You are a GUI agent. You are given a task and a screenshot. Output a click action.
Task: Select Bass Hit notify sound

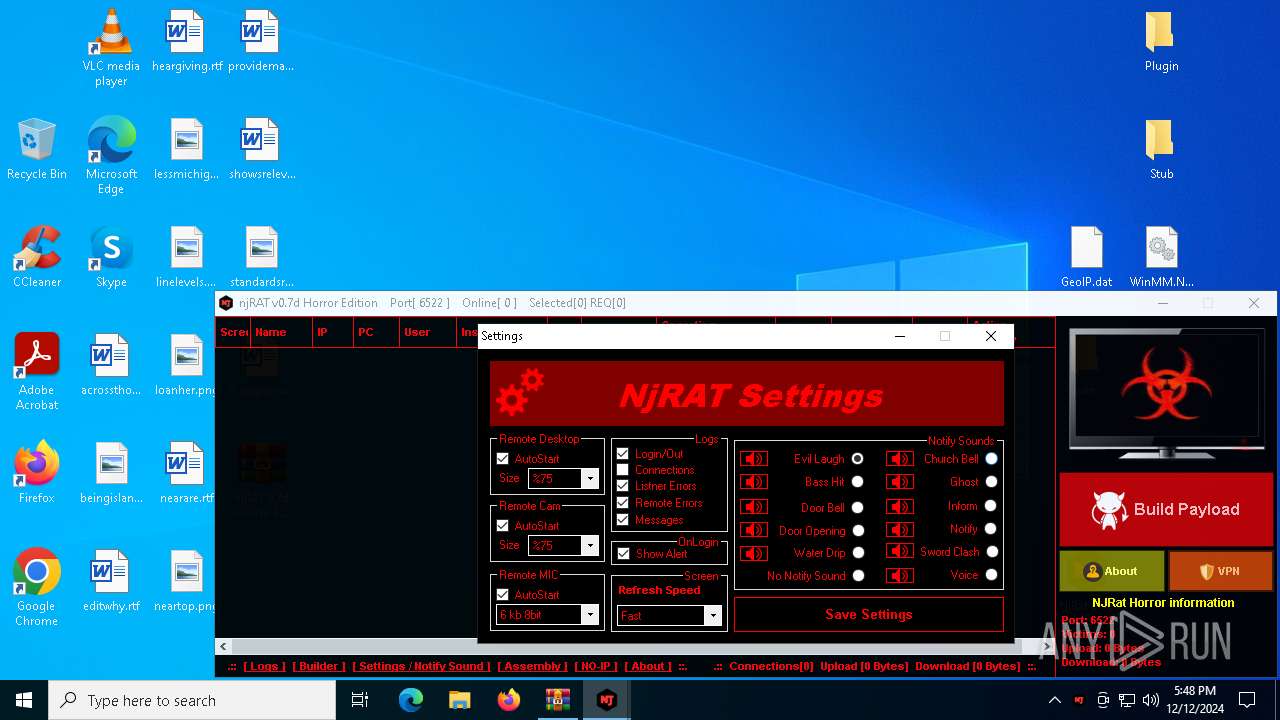click(x=858, y=482)
